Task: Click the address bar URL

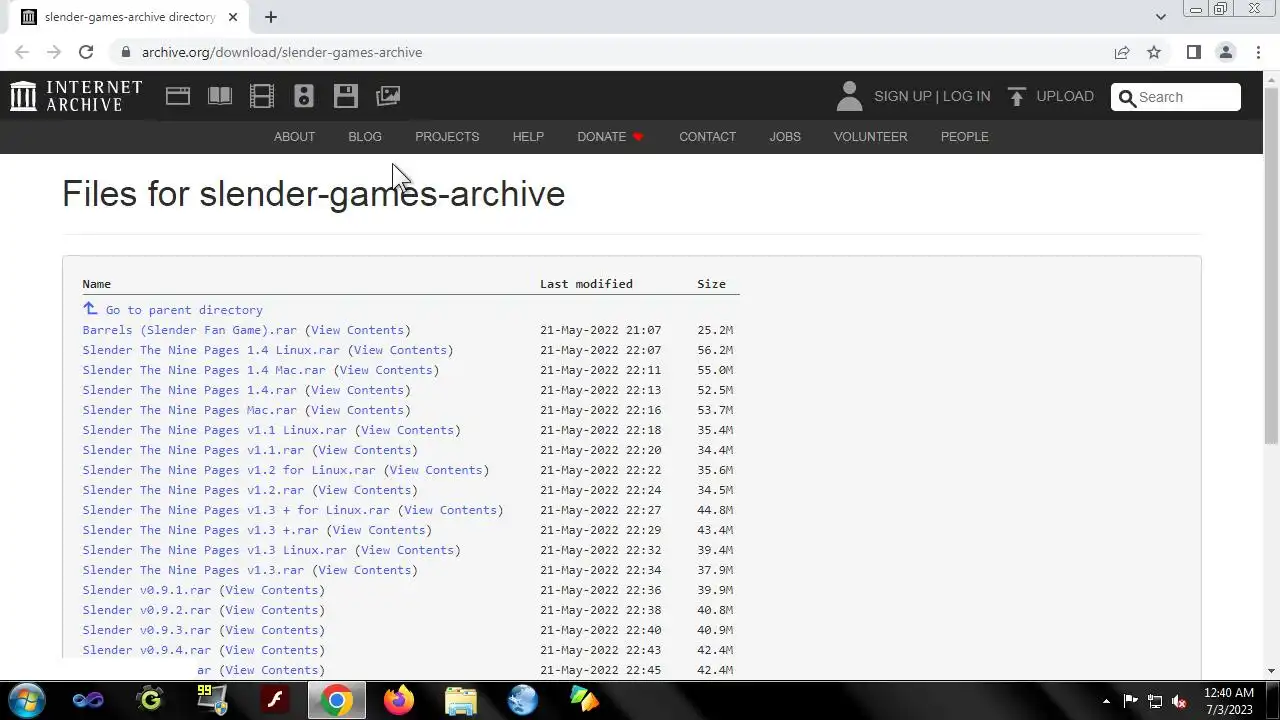Action: [282, 52]
